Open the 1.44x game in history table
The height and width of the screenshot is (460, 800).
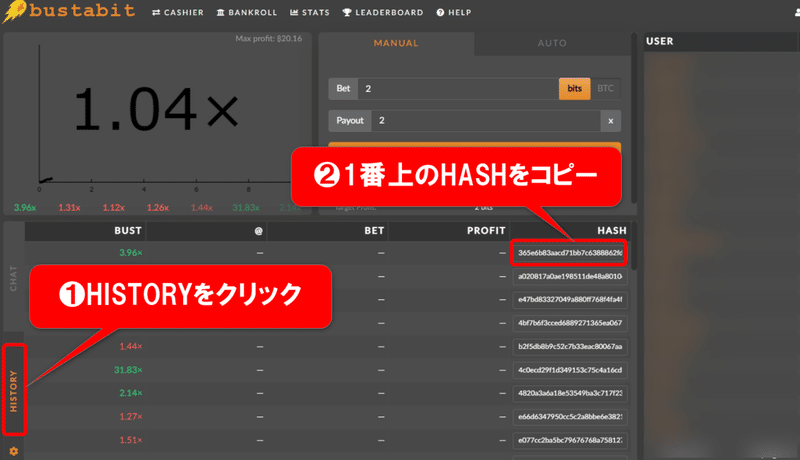[131, 347]
